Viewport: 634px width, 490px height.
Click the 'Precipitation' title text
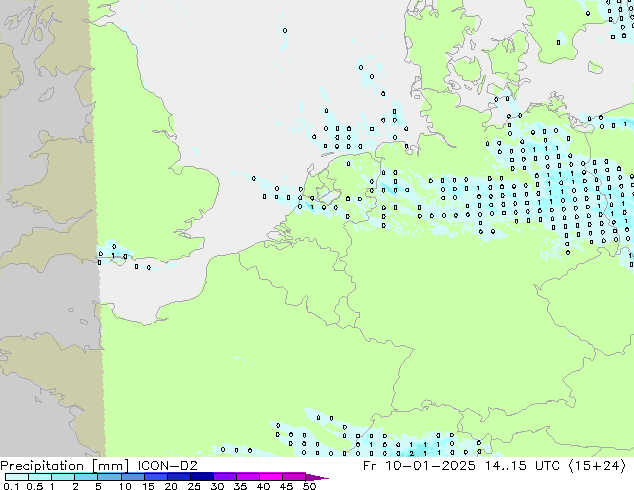click(42, 466)
